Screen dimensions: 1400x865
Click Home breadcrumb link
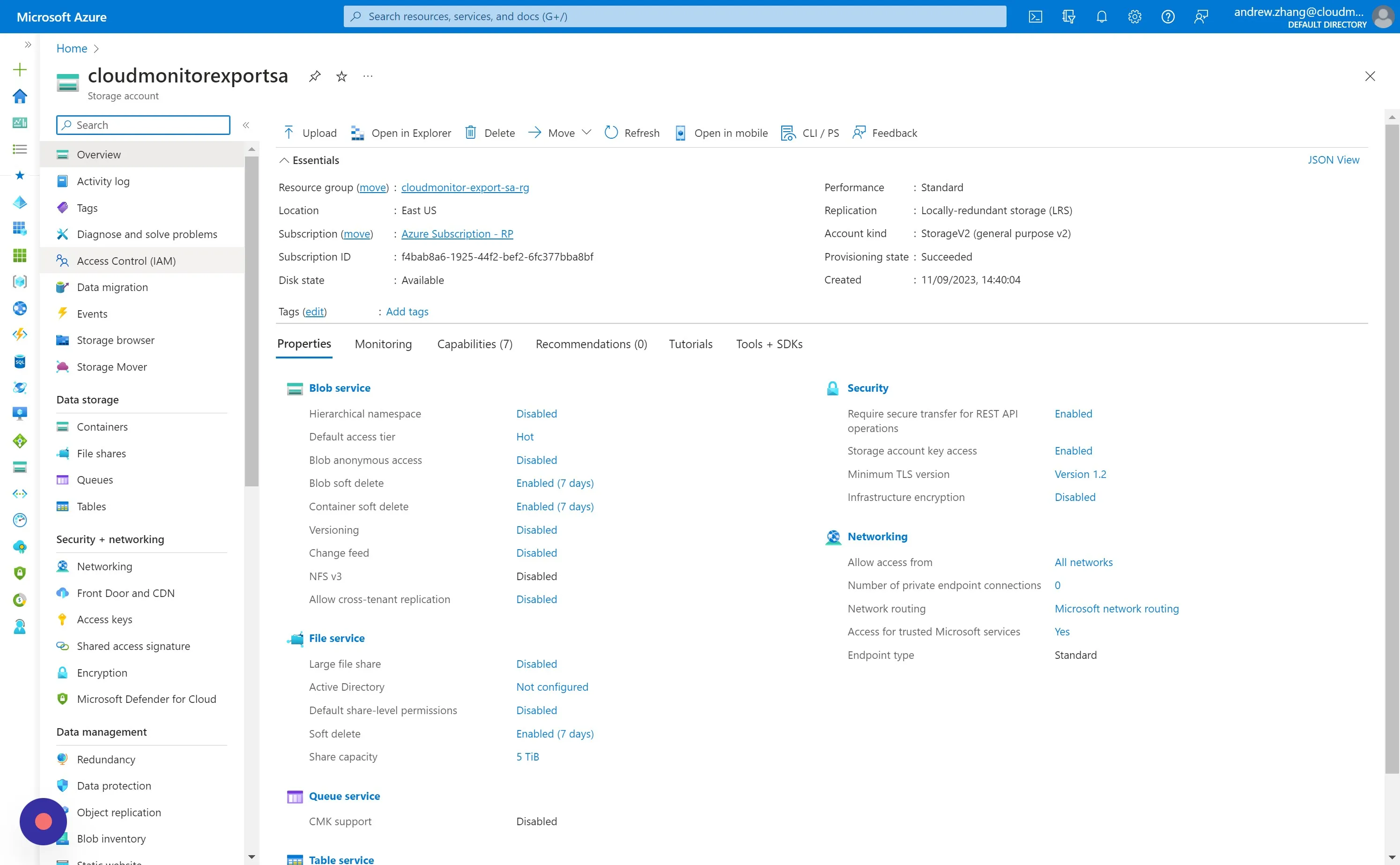[72, 49]
